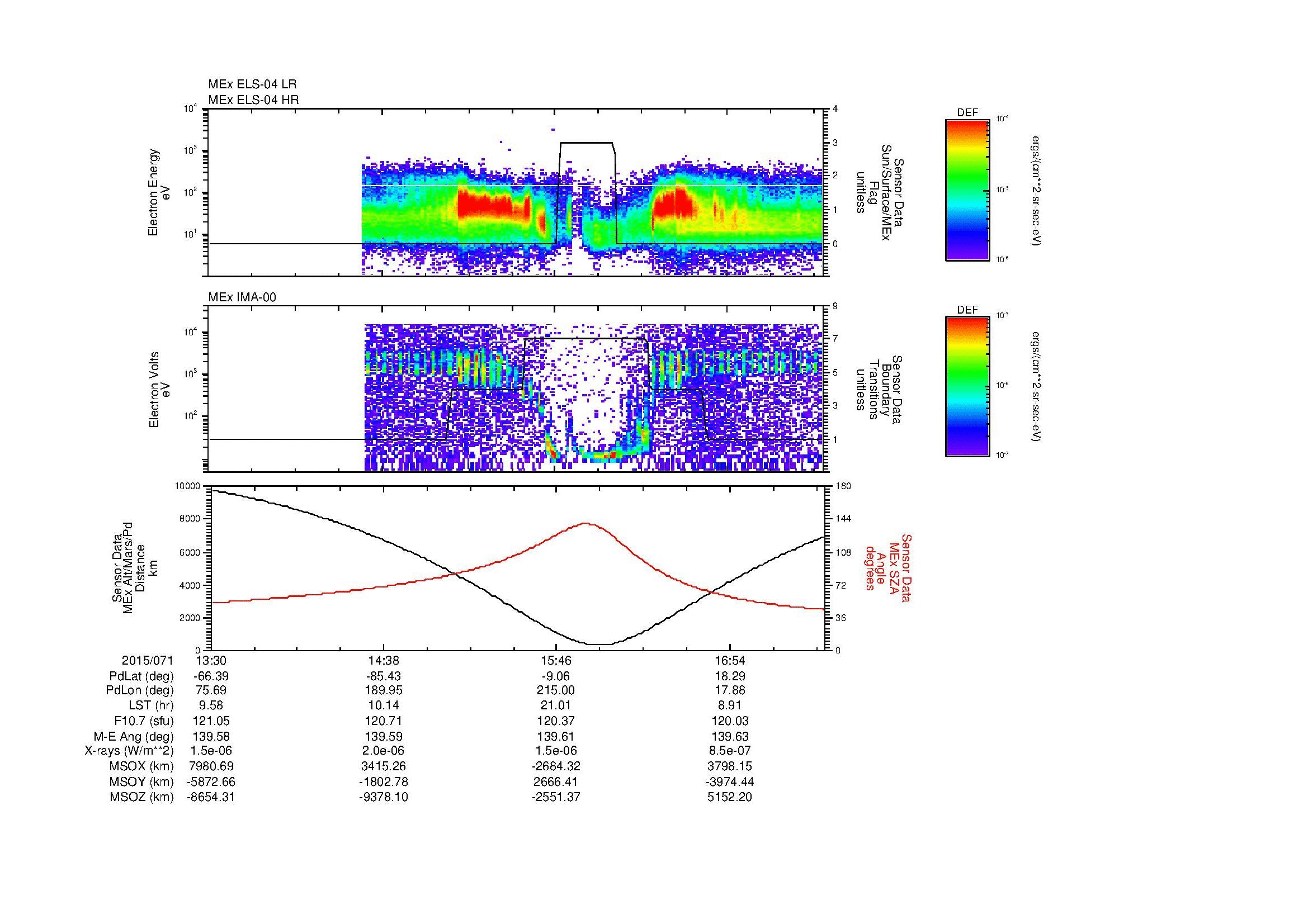Click the peak of the red SZA curve
The image size is (1308, 924).
pyautogui.click(x=586, y=523)
